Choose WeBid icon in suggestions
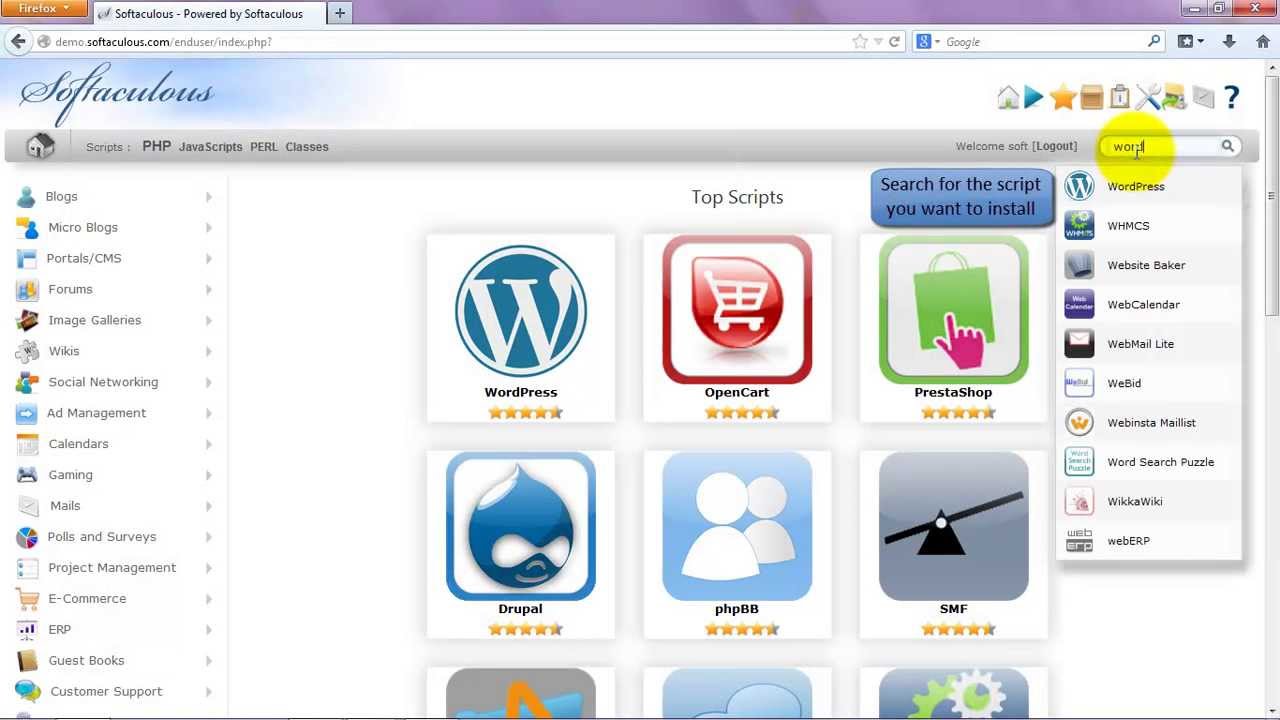This screenshot has height=720, width=1280. tap(1079, 383)
